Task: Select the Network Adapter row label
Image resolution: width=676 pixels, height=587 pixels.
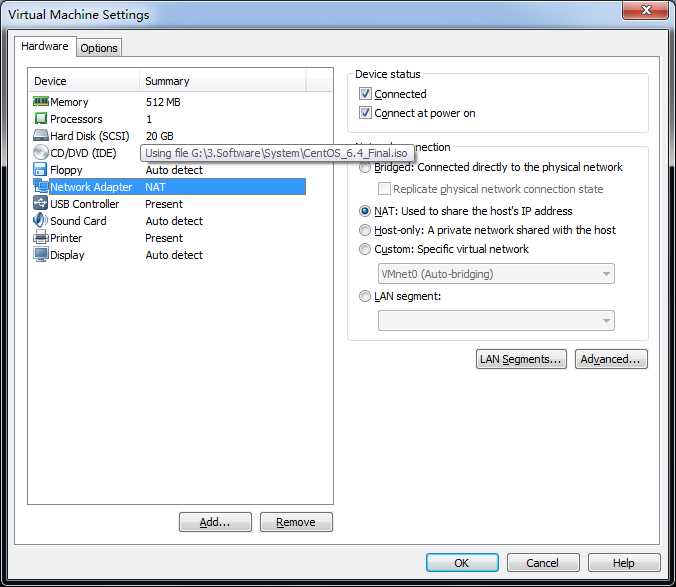Action: point(91,187)
